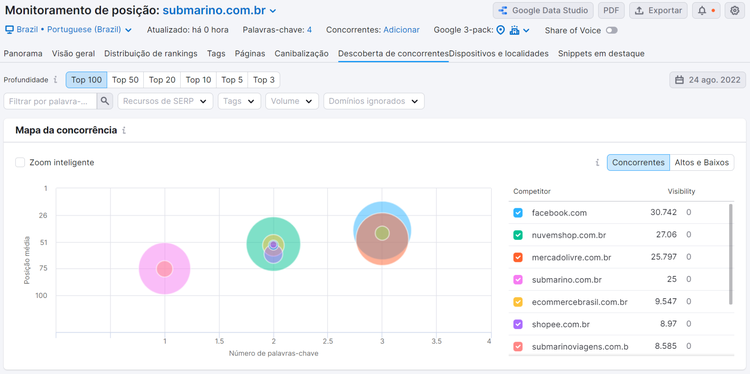Open notifications bell icon
This screenshot has width=750, height=374.
pyautogui.click(x=706, y=11)
